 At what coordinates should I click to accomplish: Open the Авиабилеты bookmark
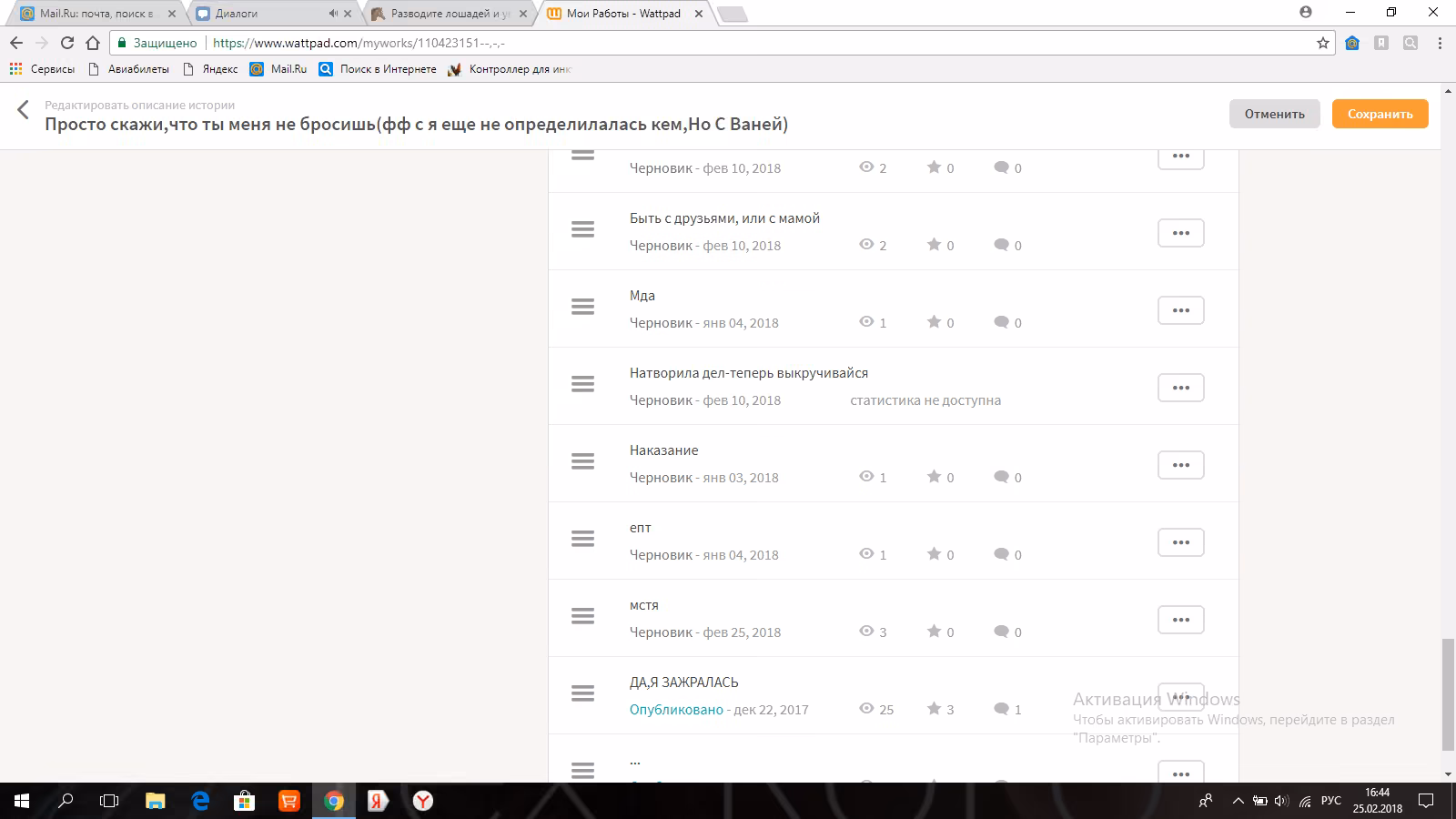[x=129, y=69]
